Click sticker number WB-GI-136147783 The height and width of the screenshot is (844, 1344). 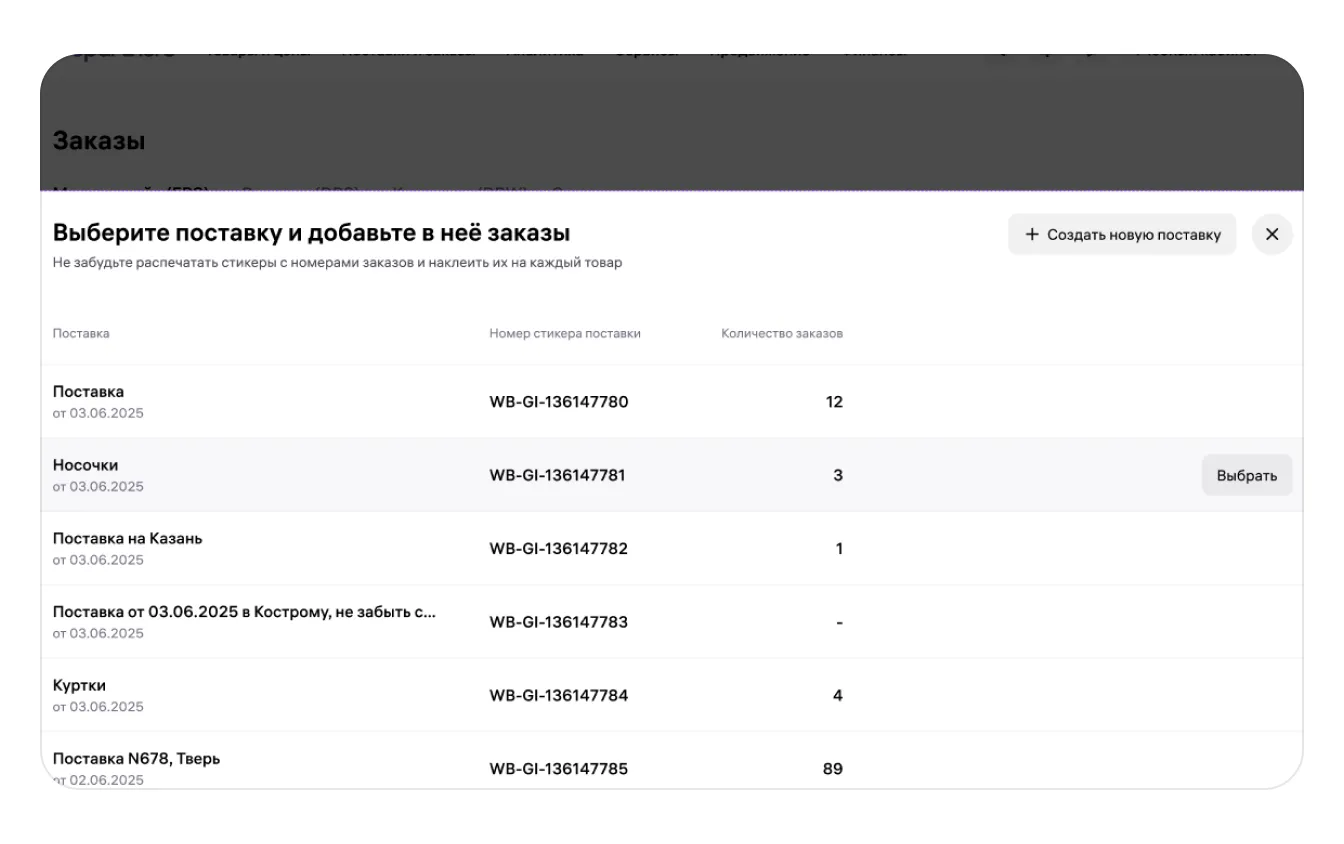tap(559, 622)
